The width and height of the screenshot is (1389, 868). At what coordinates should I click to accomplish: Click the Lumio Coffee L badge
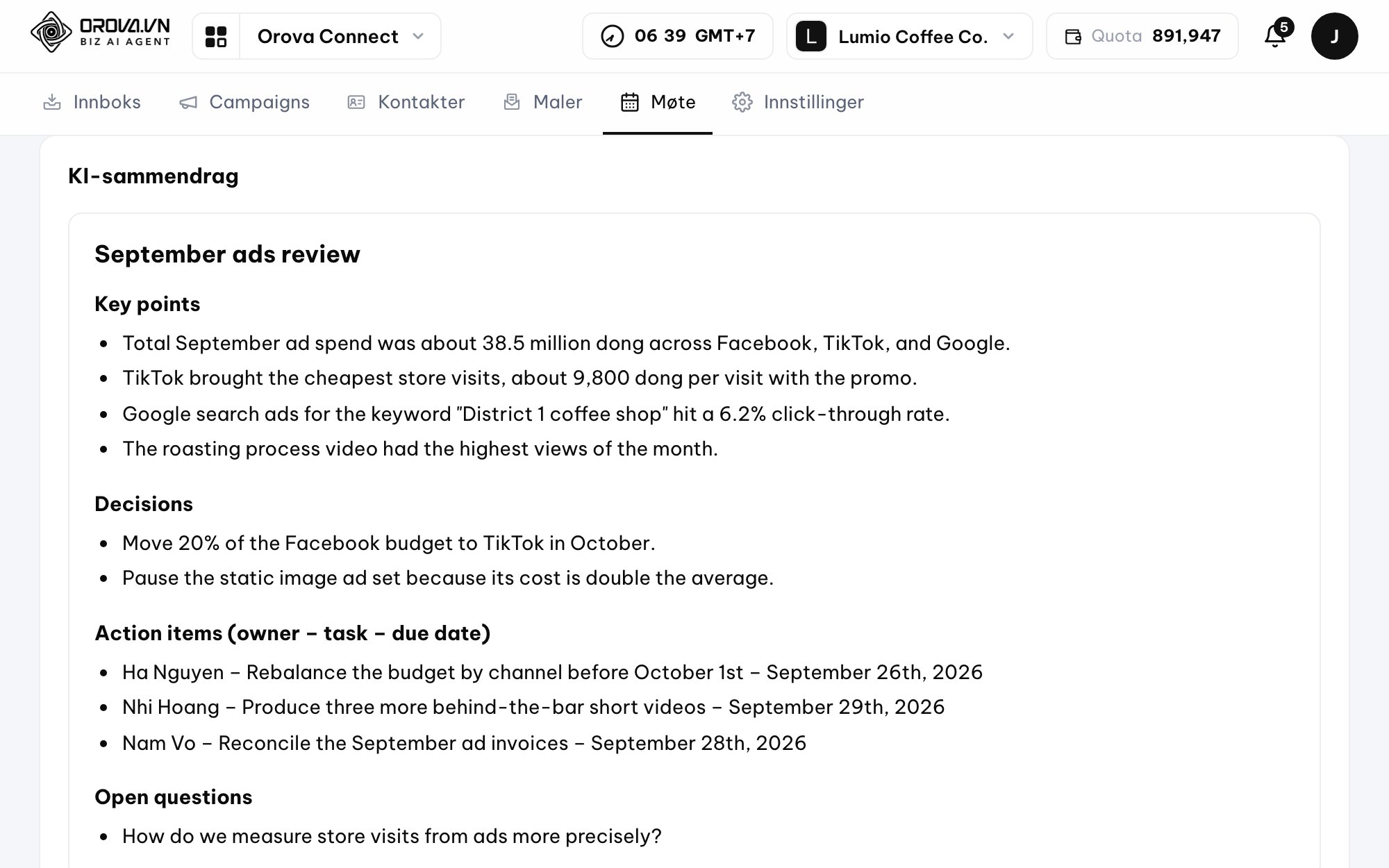pos(810,36)
